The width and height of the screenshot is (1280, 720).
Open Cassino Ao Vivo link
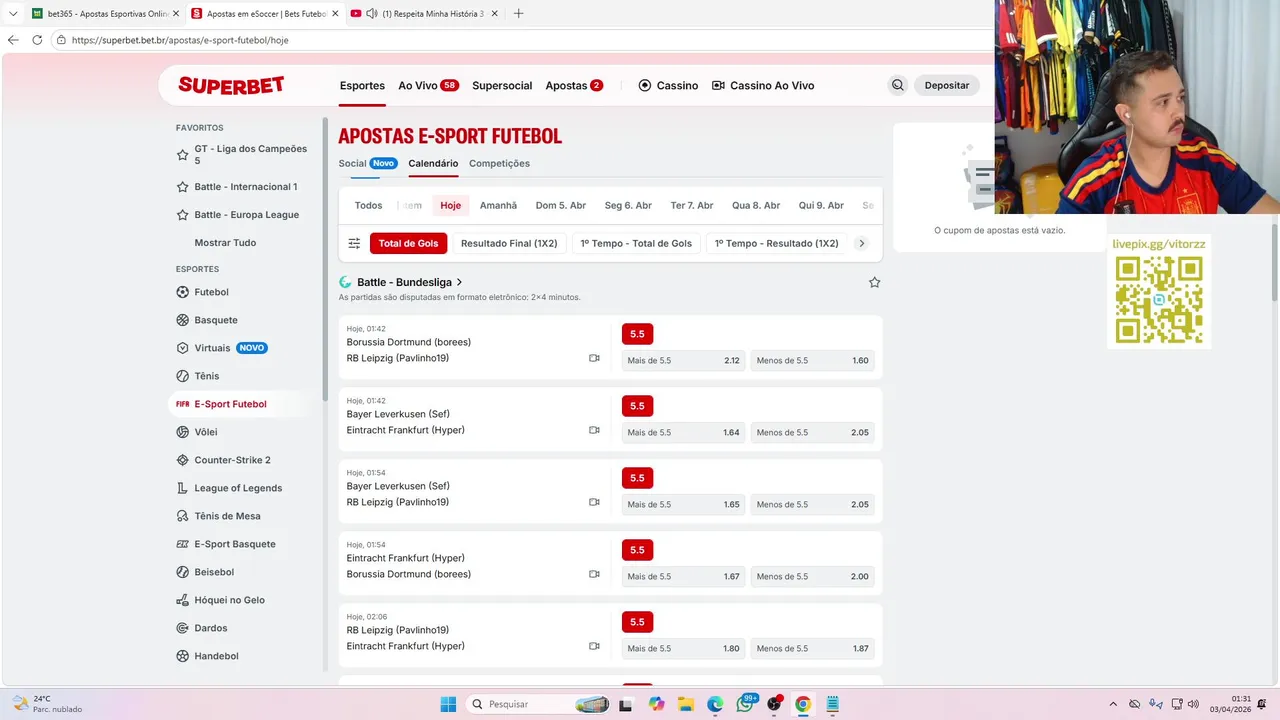tap(763, 85)
